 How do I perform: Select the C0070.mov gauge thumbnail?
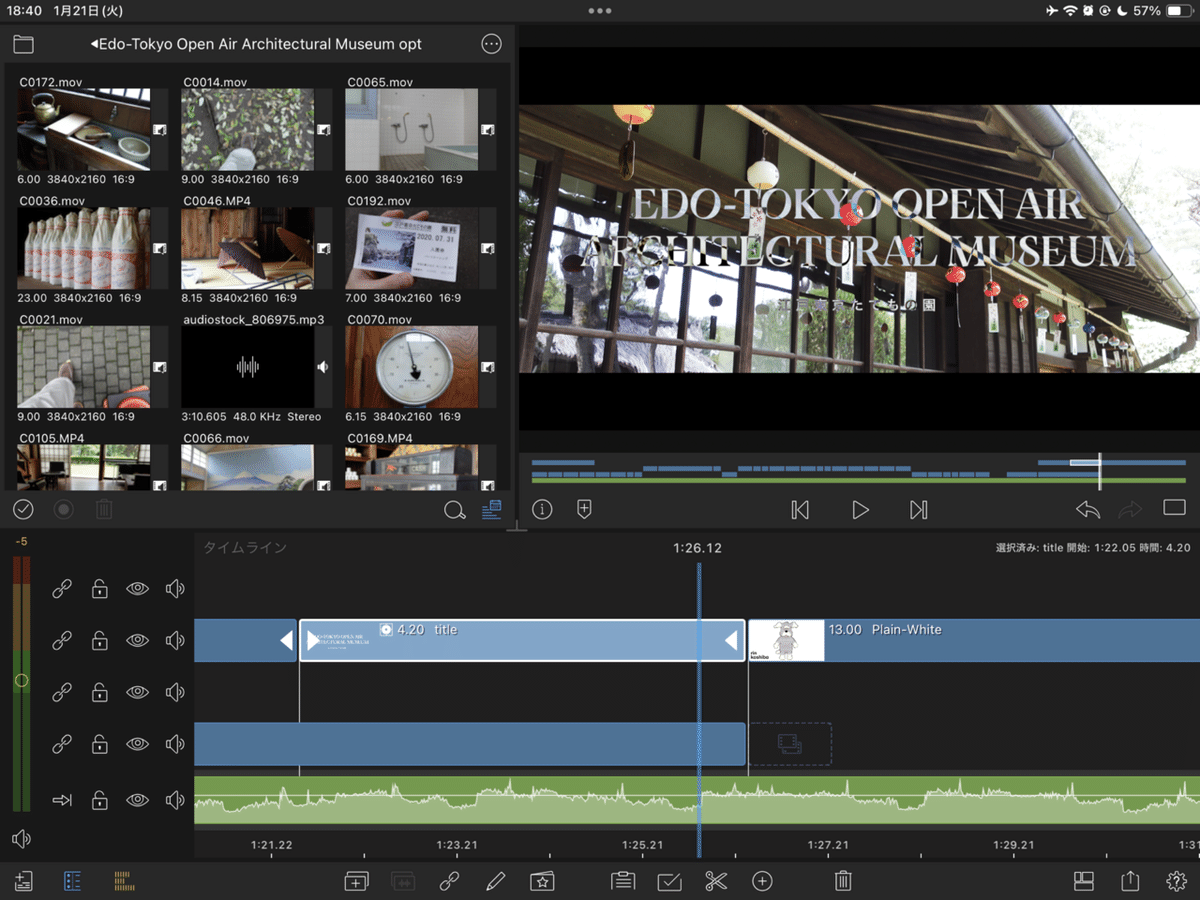411,367
